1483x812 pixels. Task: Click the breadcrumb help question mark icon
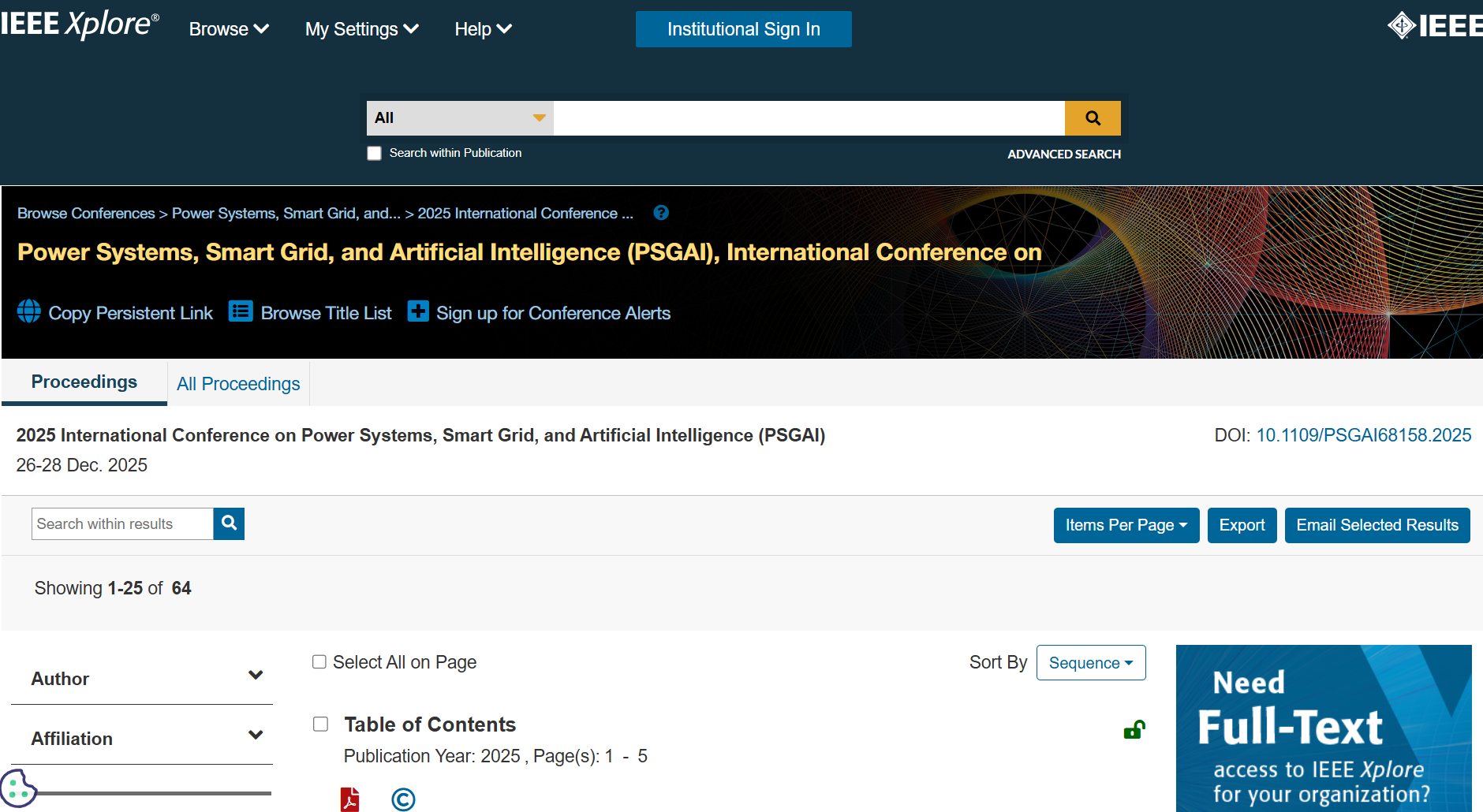pyautogui.click(x=661, y=213)
